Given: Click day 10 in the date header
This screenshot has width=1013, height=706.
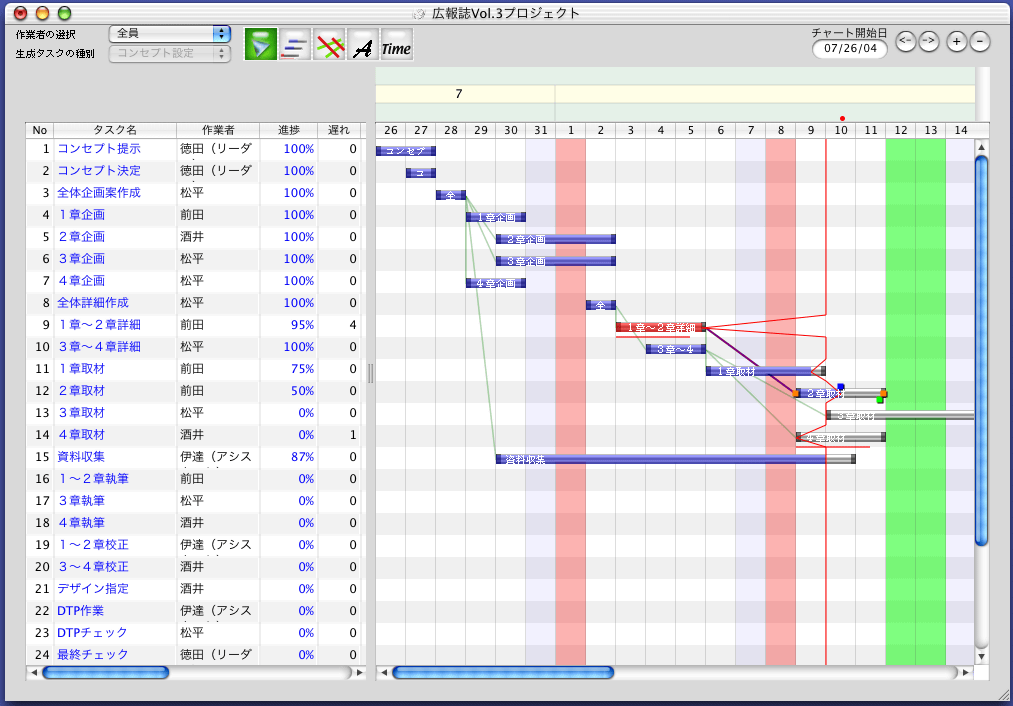Looking at the screenshot, I should (841, 130).
